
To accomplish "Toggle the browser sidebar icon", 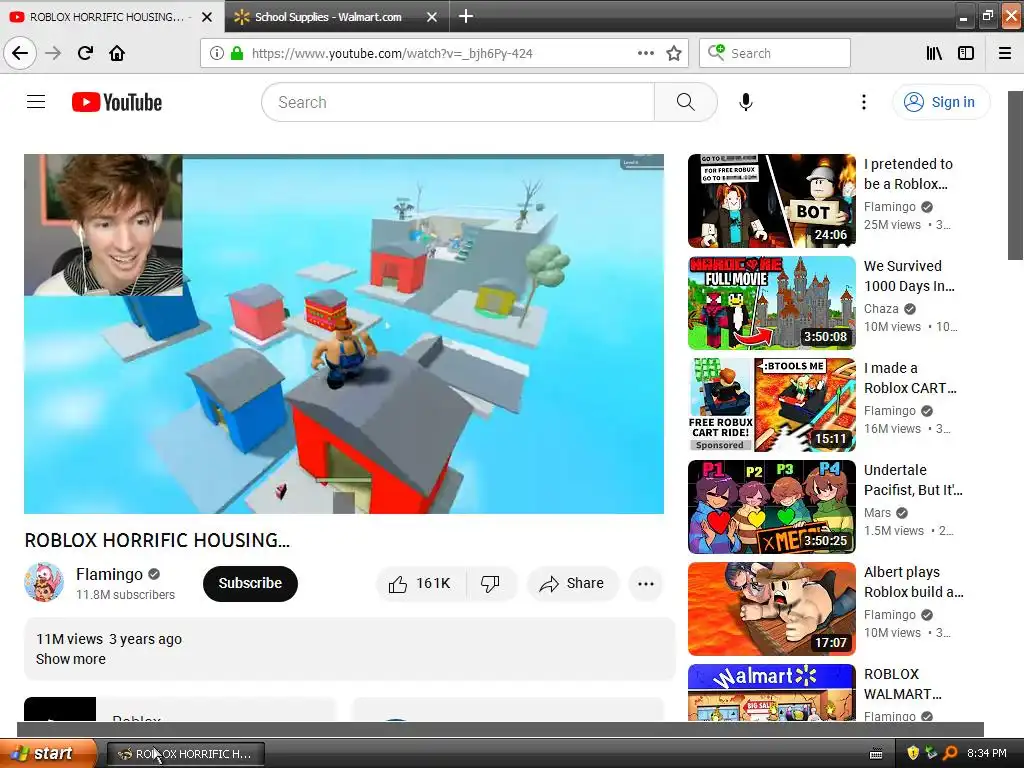I will pyautogui.click(x=966, y=53).
